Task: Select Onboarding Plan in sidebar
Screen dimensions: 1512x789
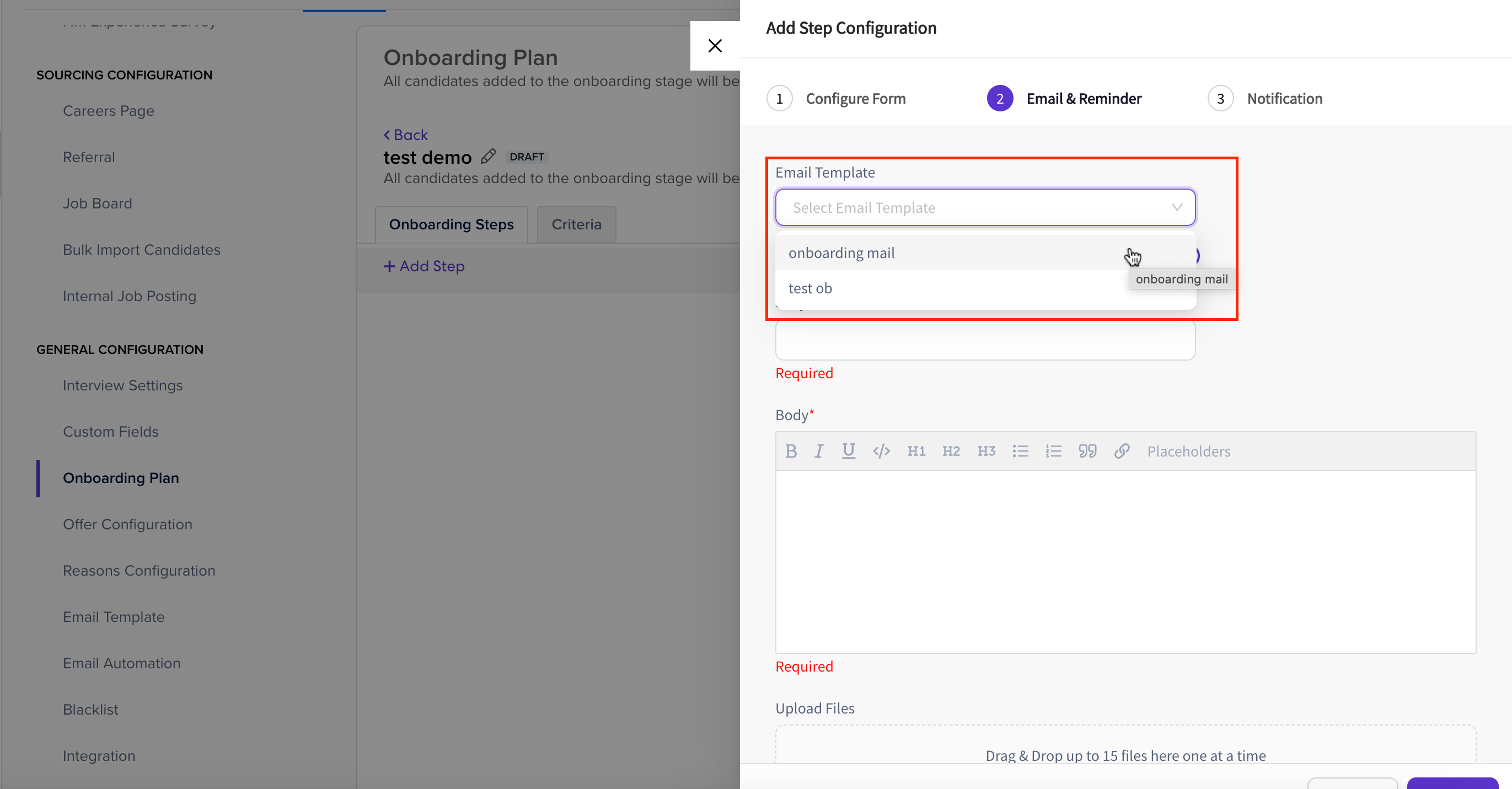Action: (x=121, y=478)
